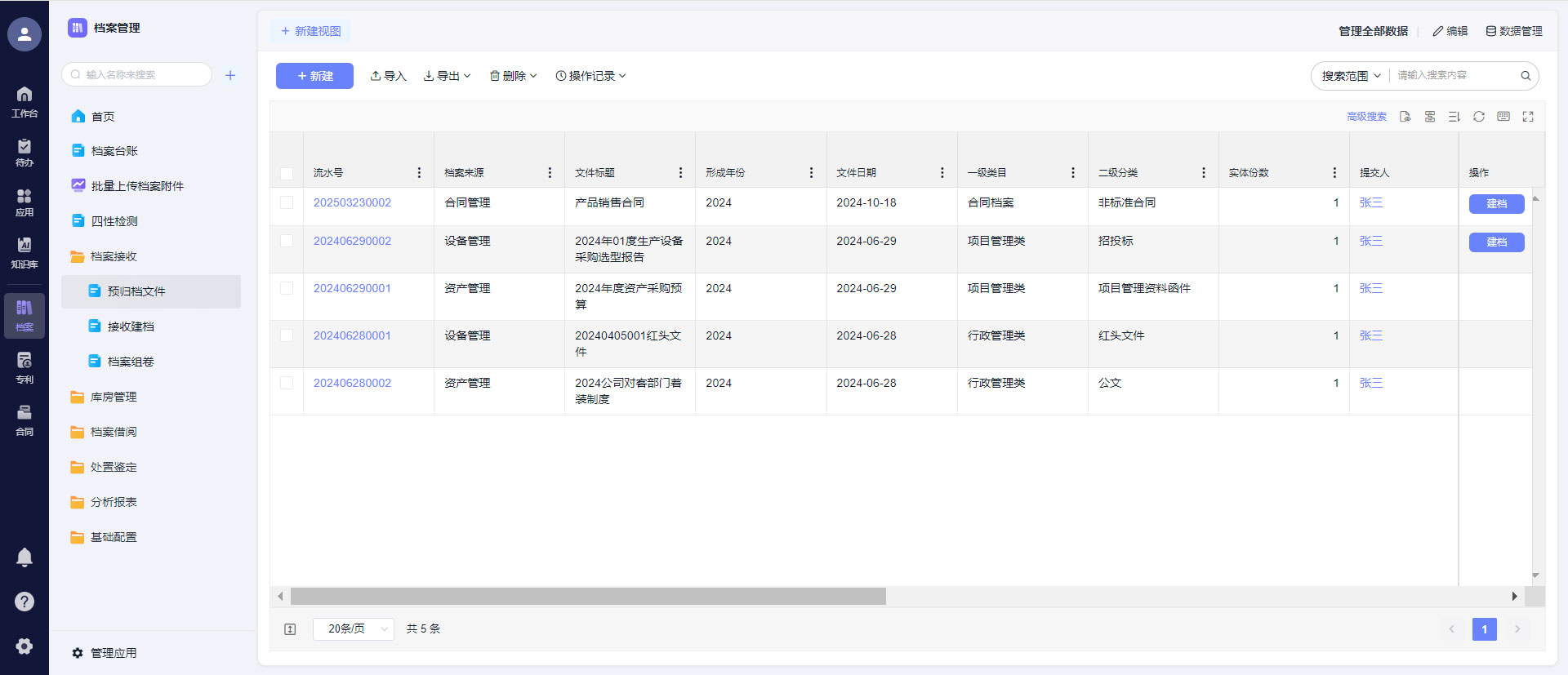1568x675 pixels.
Task: Expand the 导出 dropdown
Action: click(448, 76)
